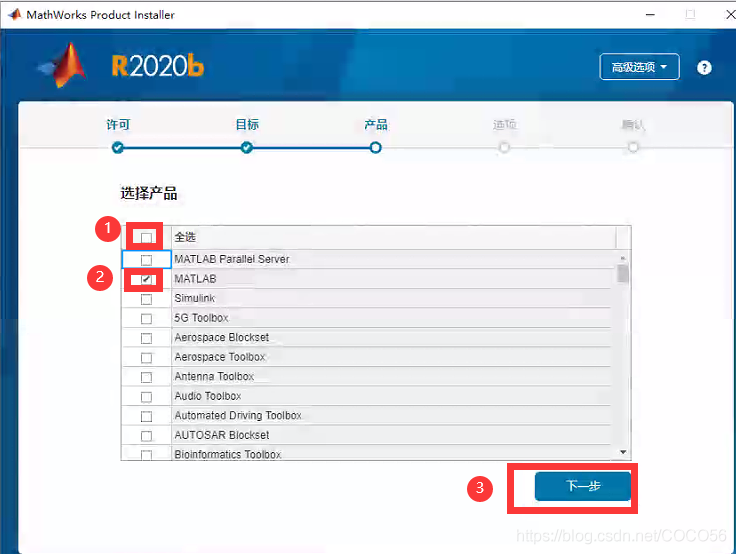Check the Antenna Toolbox checkbox
The image size is (736, 554).
pos(146,377)
